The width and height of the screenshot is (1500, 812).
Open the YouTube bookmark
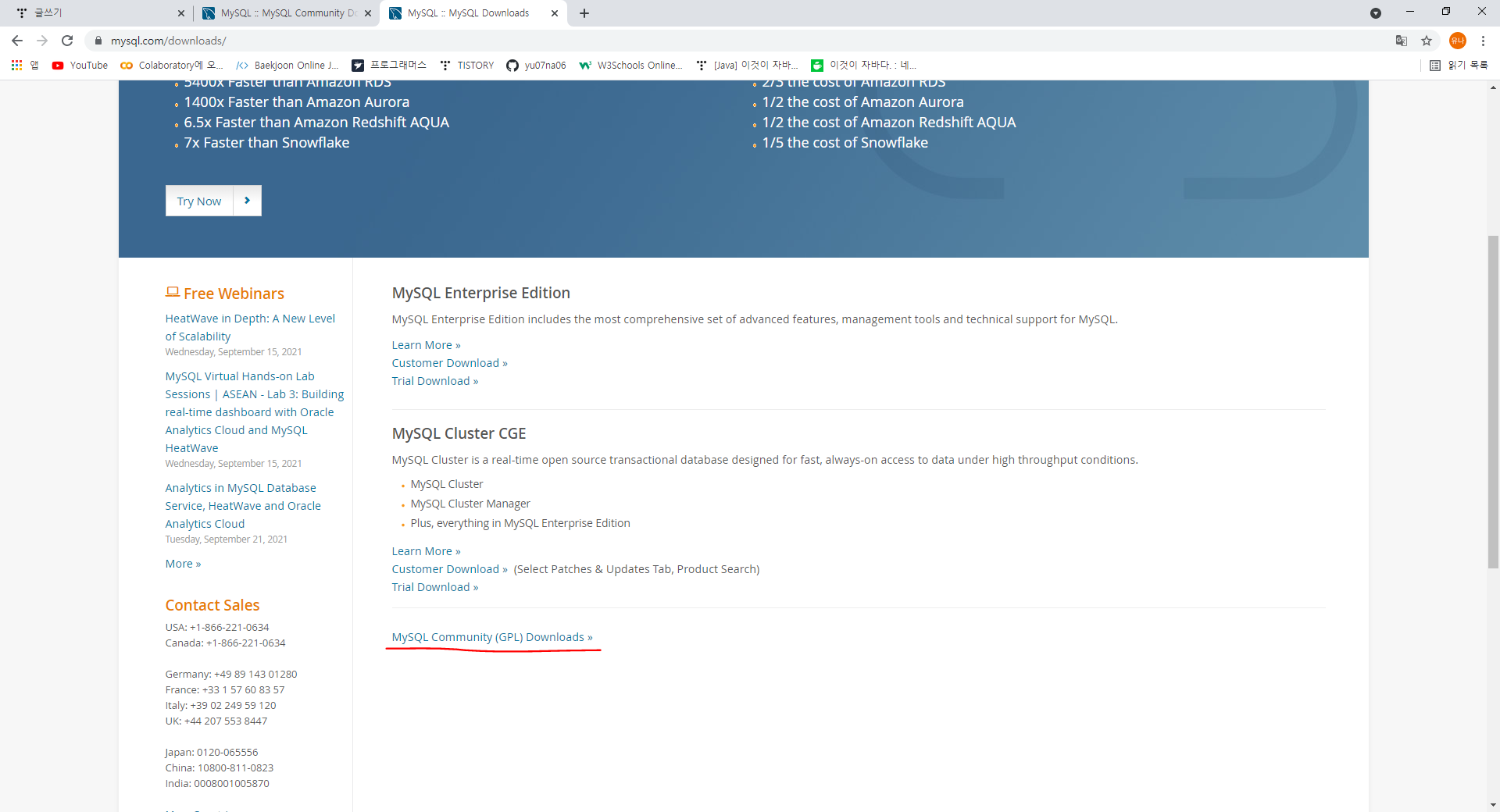click(80, 66)
